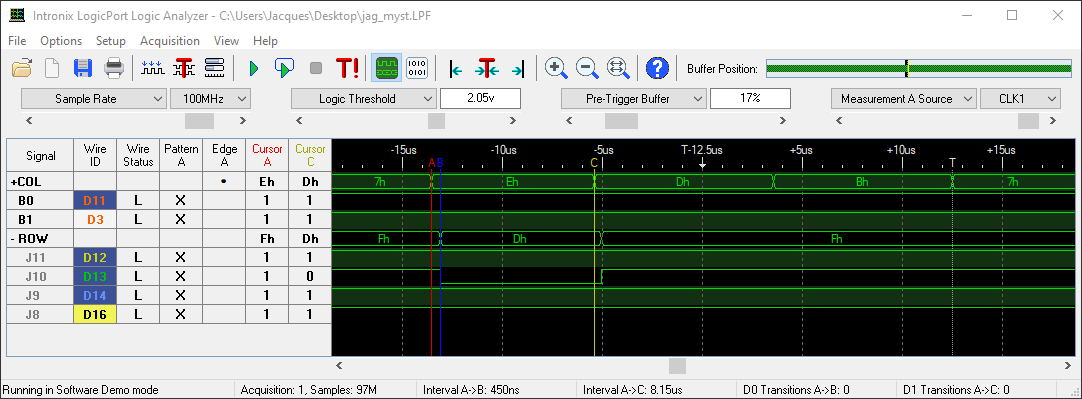The width and height of the screenshot is (1082, 399).
Task: Click waveform scrollbar left arrow
Action: [339, 365]
